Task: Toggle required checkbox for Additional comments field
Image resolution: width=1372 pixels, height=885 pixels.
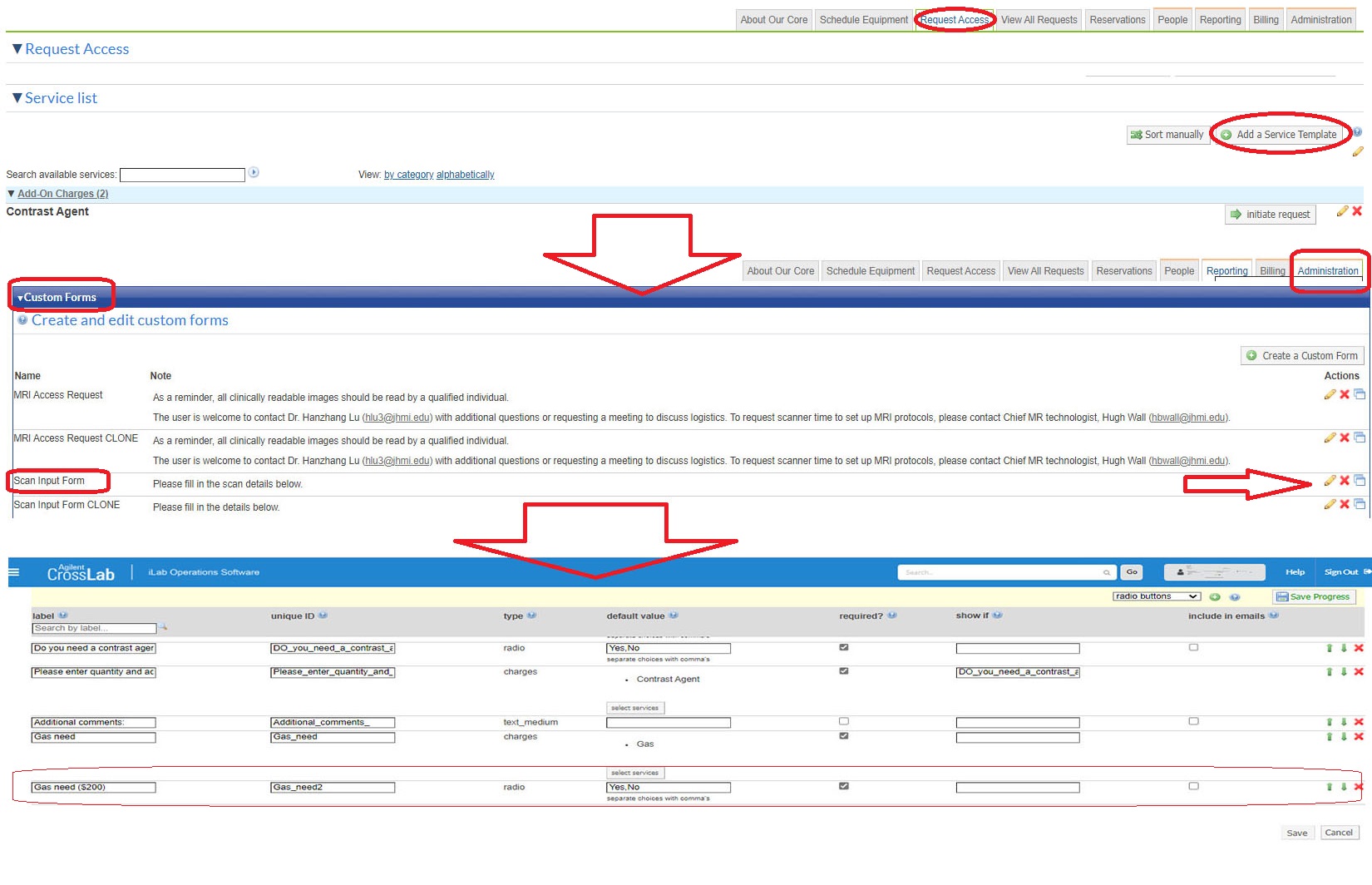Action: [844, 721]
